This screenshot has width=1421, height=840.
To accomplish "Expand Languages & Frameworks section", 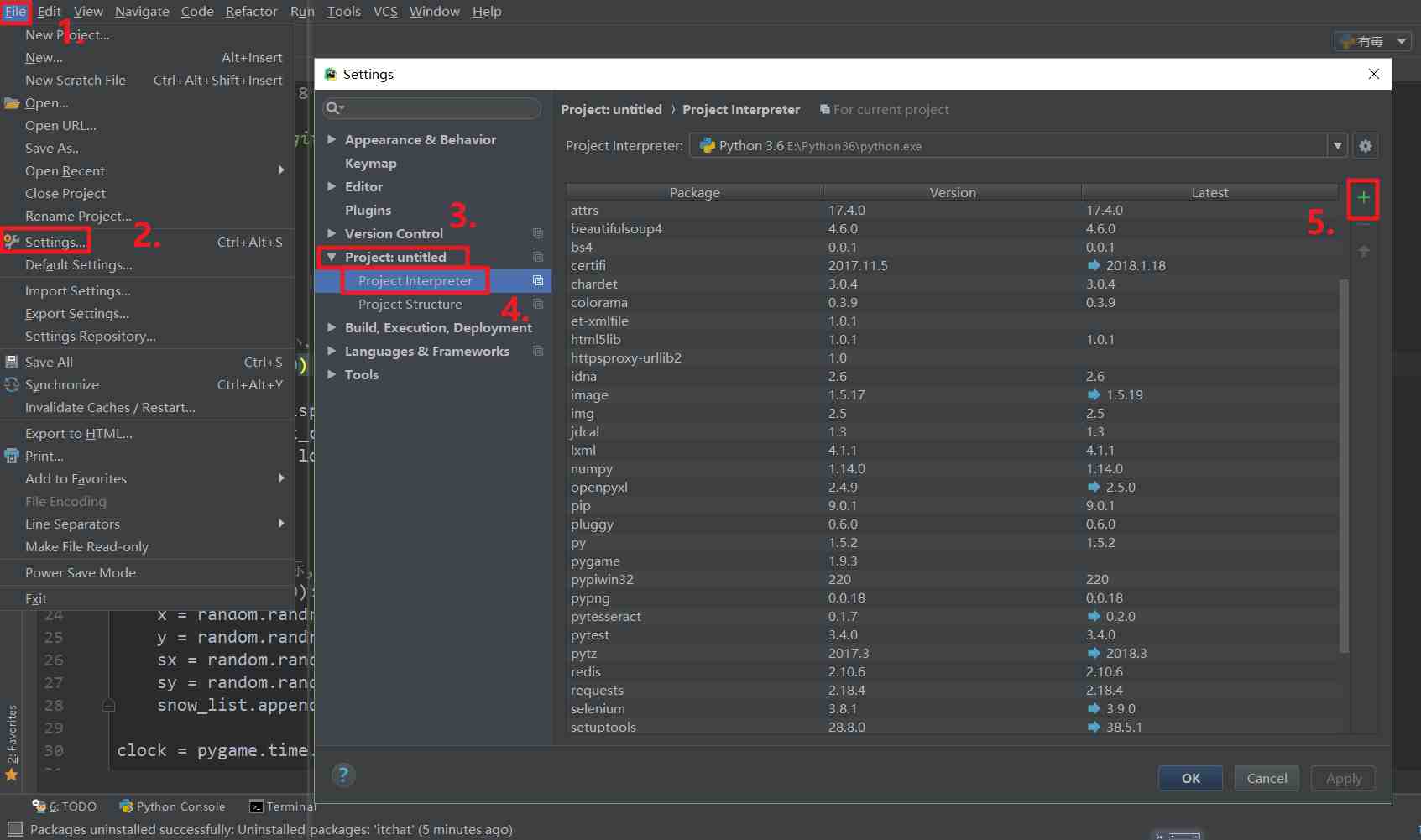I will [x=332, y=351].
